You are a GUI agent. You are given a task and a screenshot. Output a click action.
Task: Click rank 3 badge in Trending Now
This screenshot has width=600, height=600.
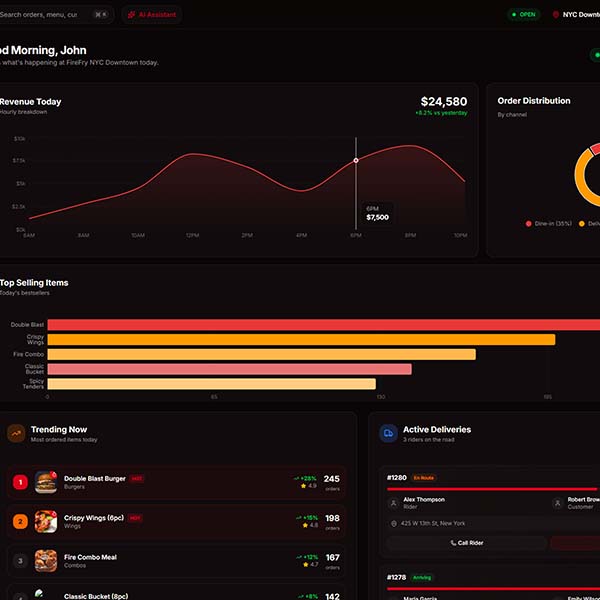[x=20, y=561]
